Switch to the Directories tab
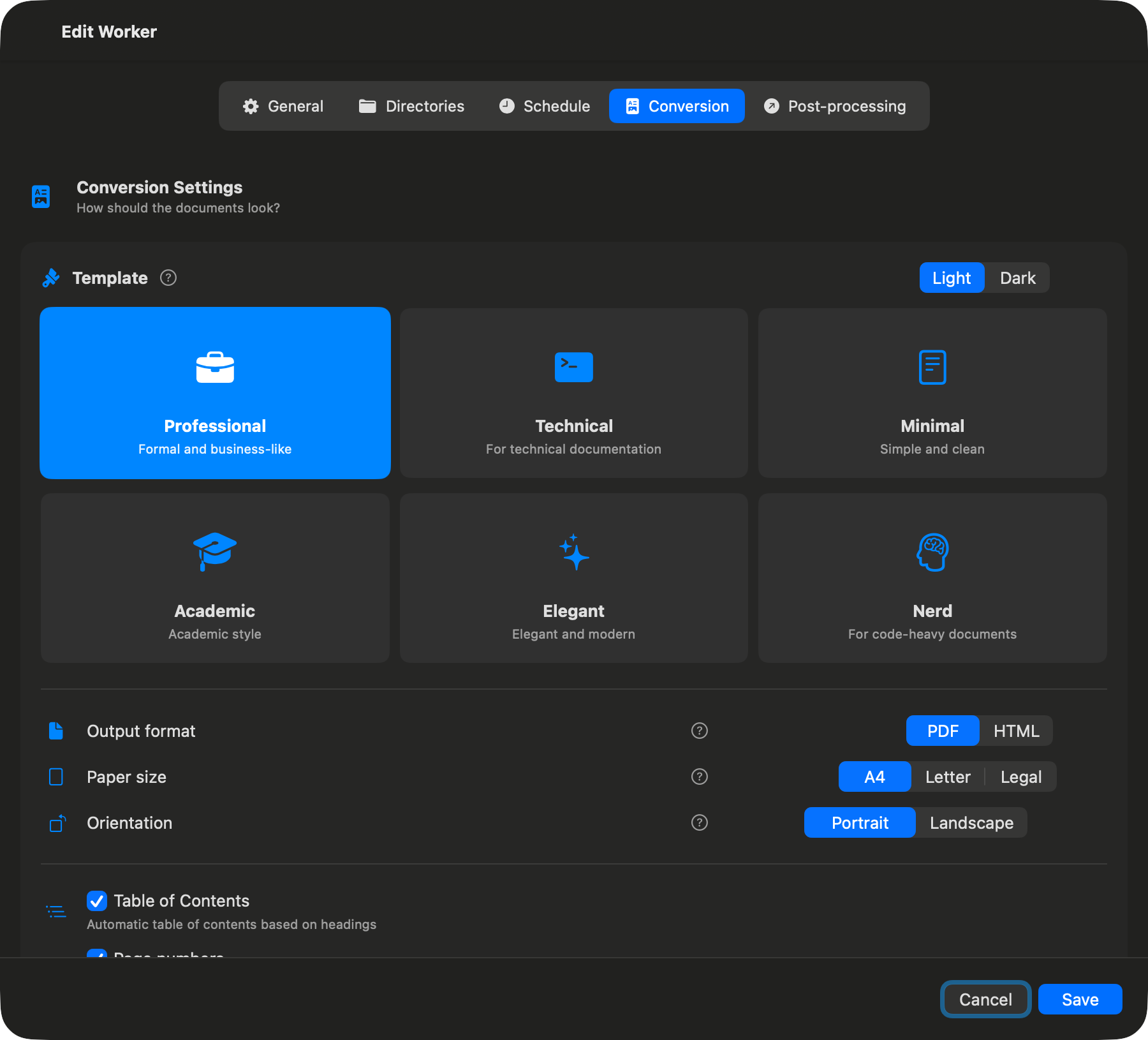 (x=412, y=106)
